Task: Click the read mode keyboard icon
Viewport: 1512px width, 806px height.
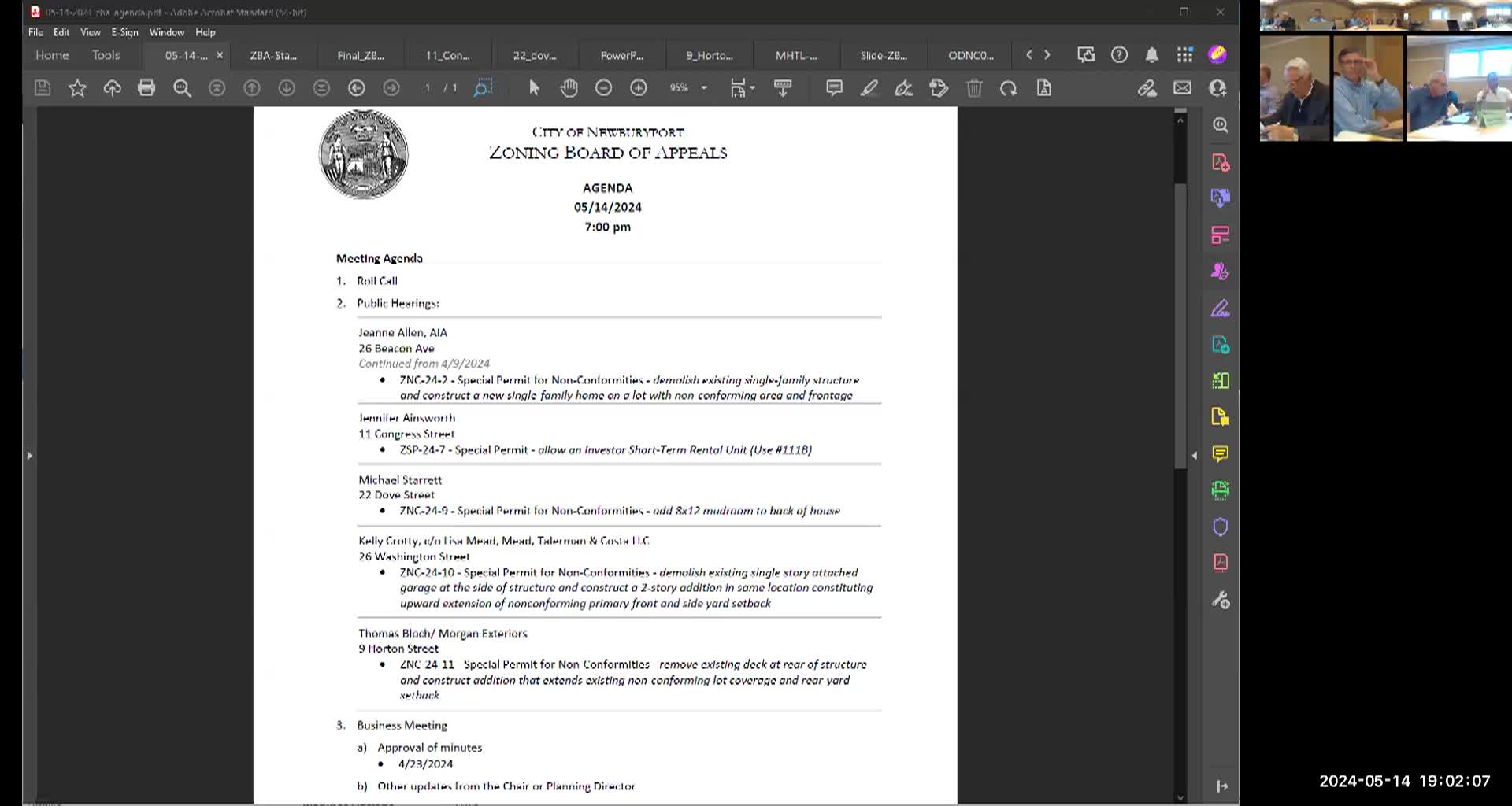Action: tap(783, 88)
